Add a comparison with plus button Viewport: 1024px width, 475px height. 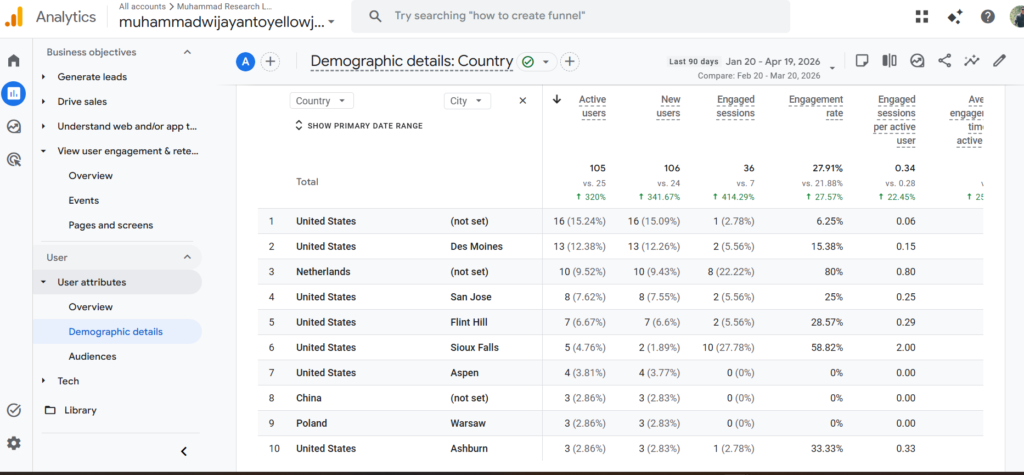point(270,61)
